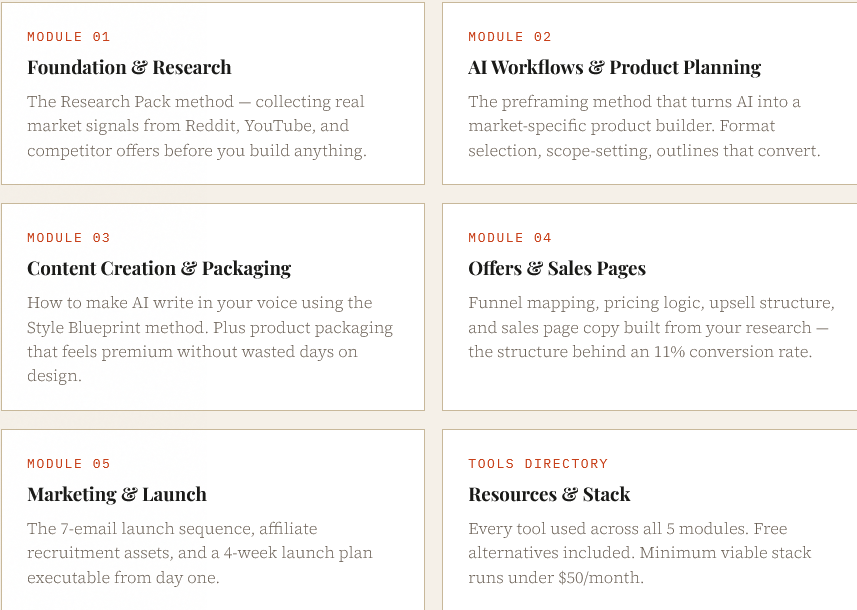Open the Foundation & Research heading
The height and width of the screenshot is (610, 857).
click(x=129, y=68)
